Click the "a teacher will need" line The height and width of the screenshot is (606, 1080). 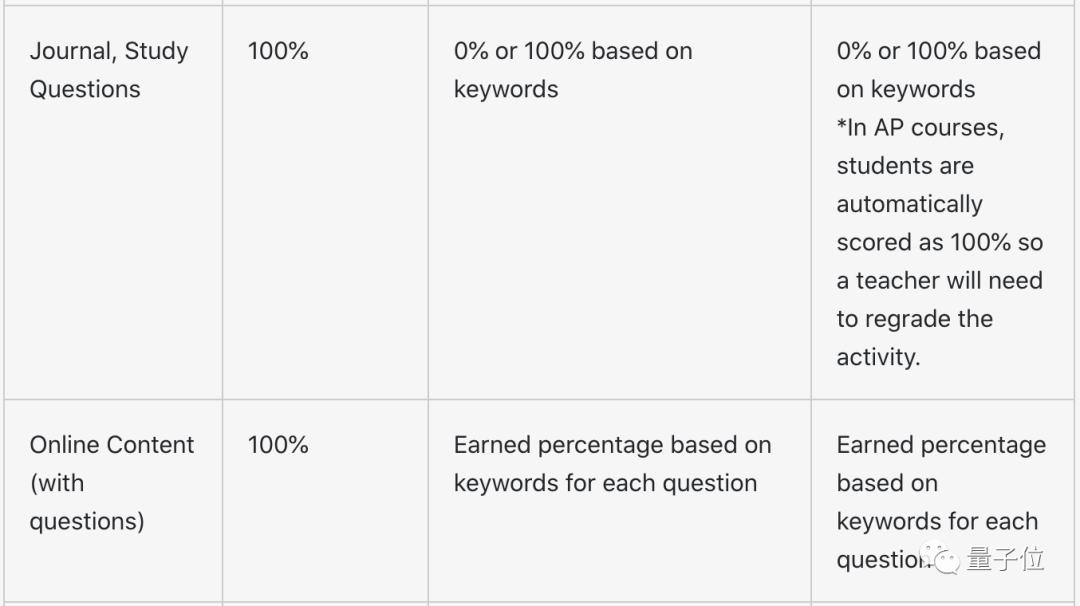[x=939, y=281]
